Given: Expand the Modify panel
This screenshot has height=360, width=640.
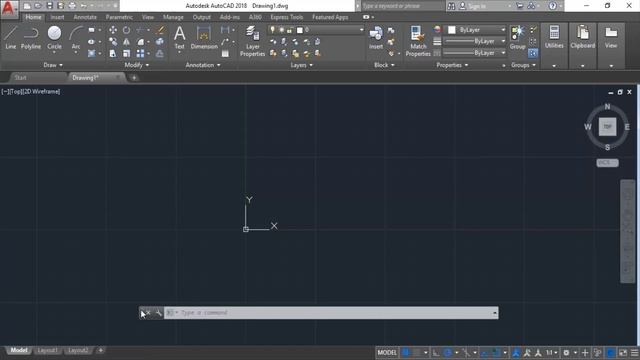Looking at the screenshot, I should click(x=137, y=65).
